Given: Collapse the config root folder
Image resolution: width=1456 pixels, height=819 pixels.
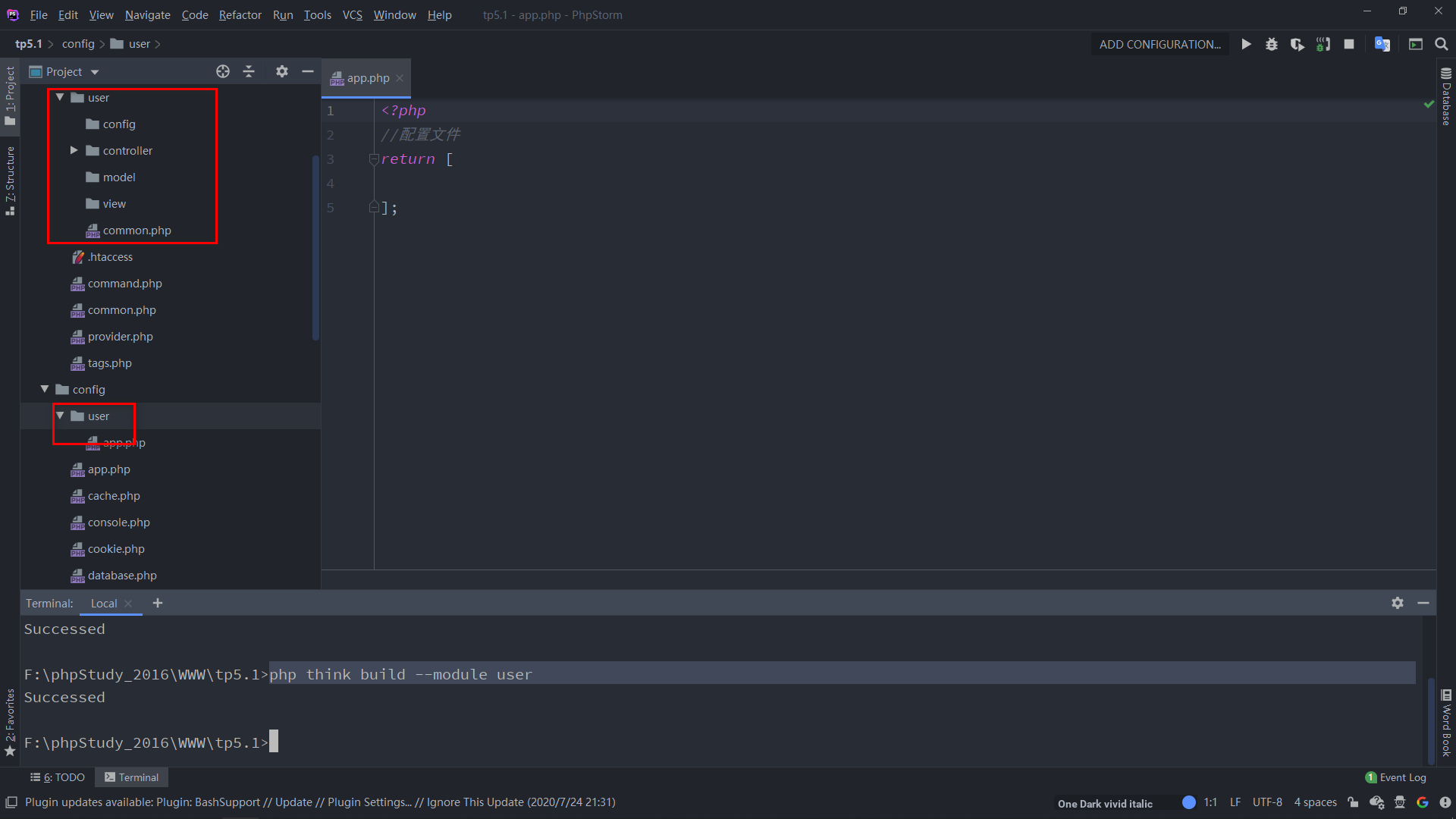Looking at the screenshot, I should [x=45, y=389].
